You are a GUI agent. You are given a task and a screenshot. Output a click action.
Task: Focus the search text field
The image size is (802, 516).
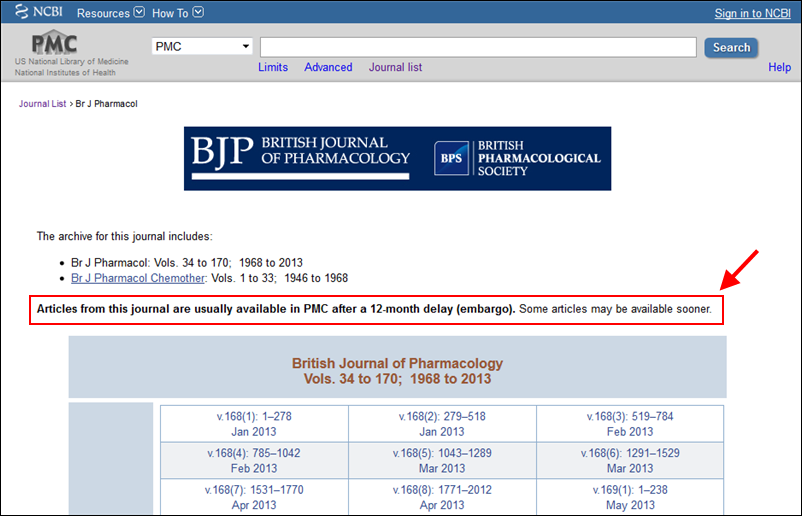[478, 47]
